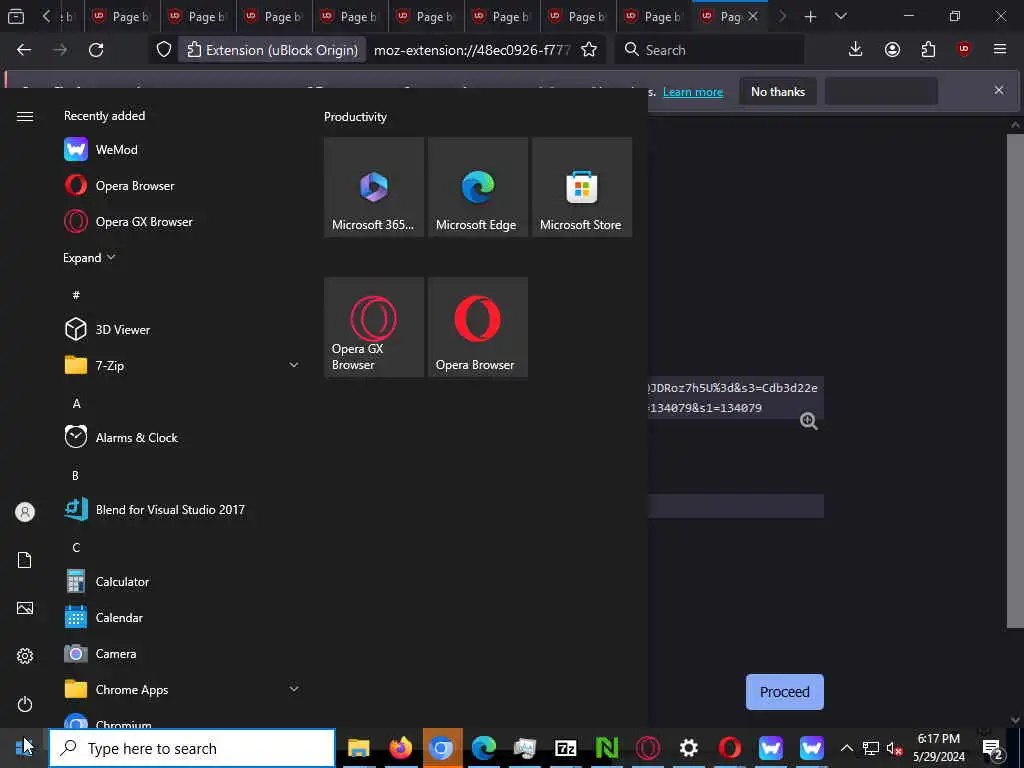Launch Opera GX Browser from Recently added list
The width and height of the screenshot is (1024, 768).
coord(129,221)
